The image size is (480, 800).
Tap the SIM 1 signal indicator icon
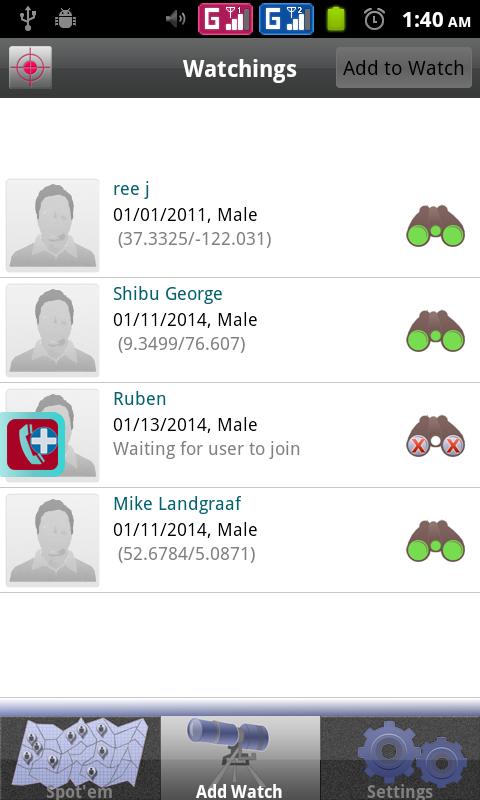tap(225, 19)
